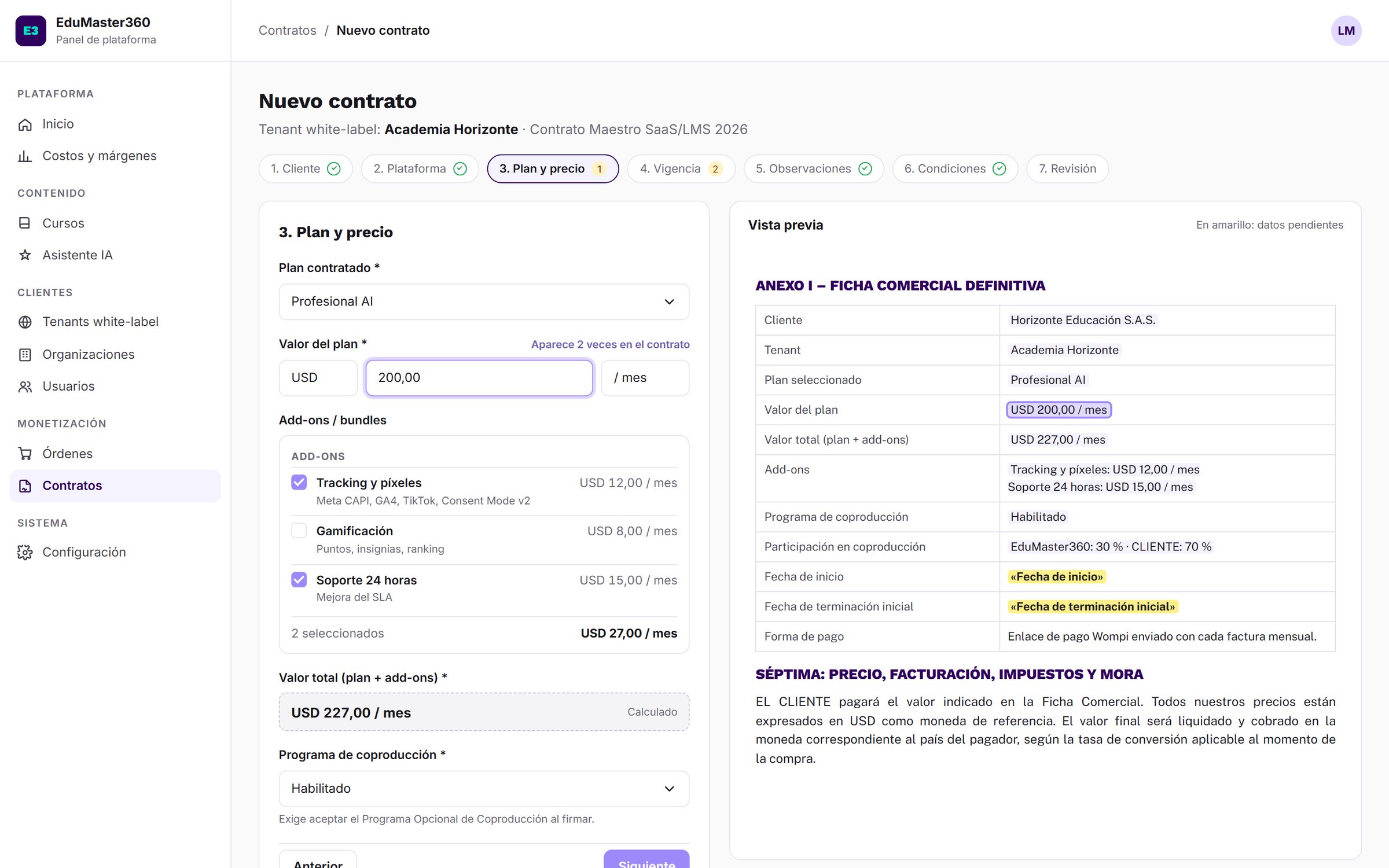The width and height of the screenshot is (1389, 868).
Task: Check the Gamificación add-on
Action: pos(299,530)
